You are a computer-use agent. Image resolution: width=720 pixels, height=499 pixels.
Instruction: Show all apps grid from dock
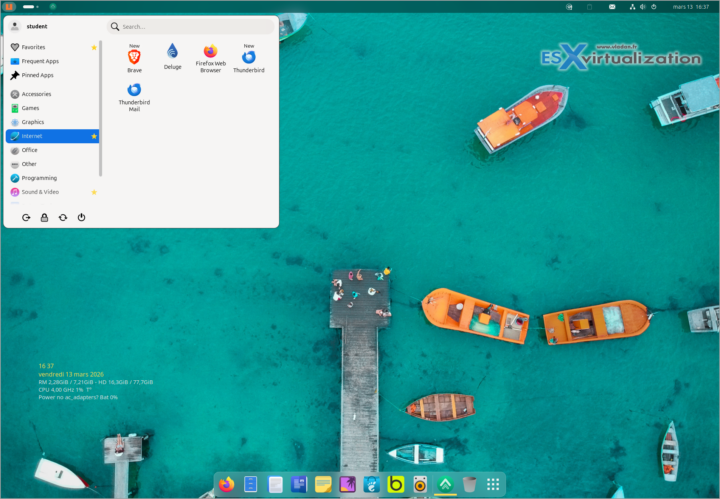(x=493, y=484)
